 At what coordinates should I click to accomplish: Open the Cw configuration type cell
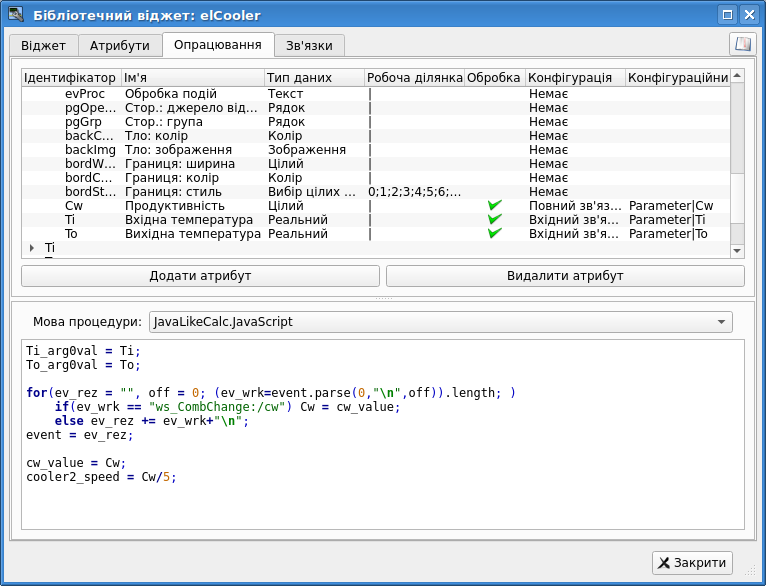pos(575,205)
